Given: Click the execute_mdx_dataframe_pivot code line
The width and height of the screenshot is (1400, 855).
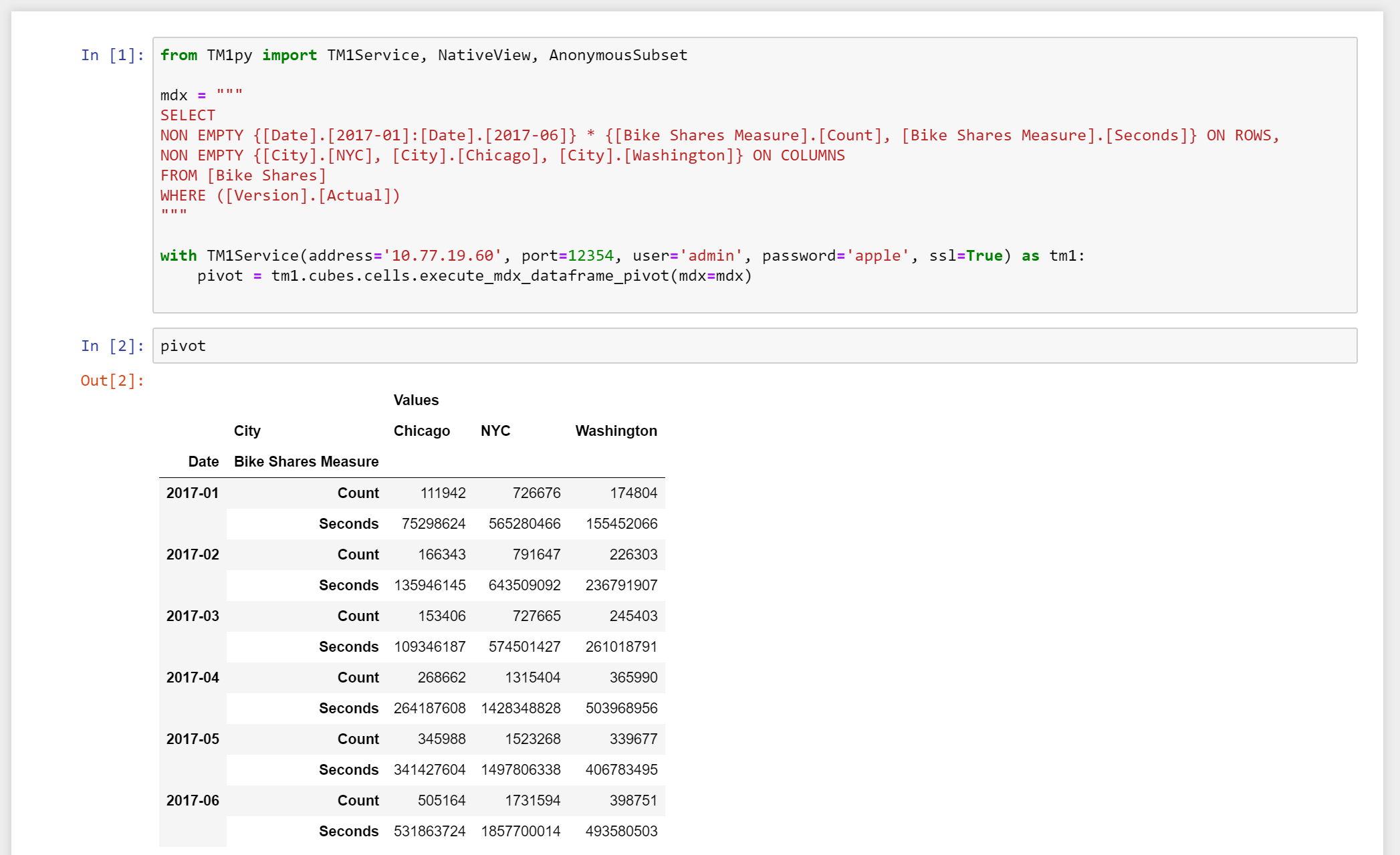Looking at the screenshot, I should [475, 275].
